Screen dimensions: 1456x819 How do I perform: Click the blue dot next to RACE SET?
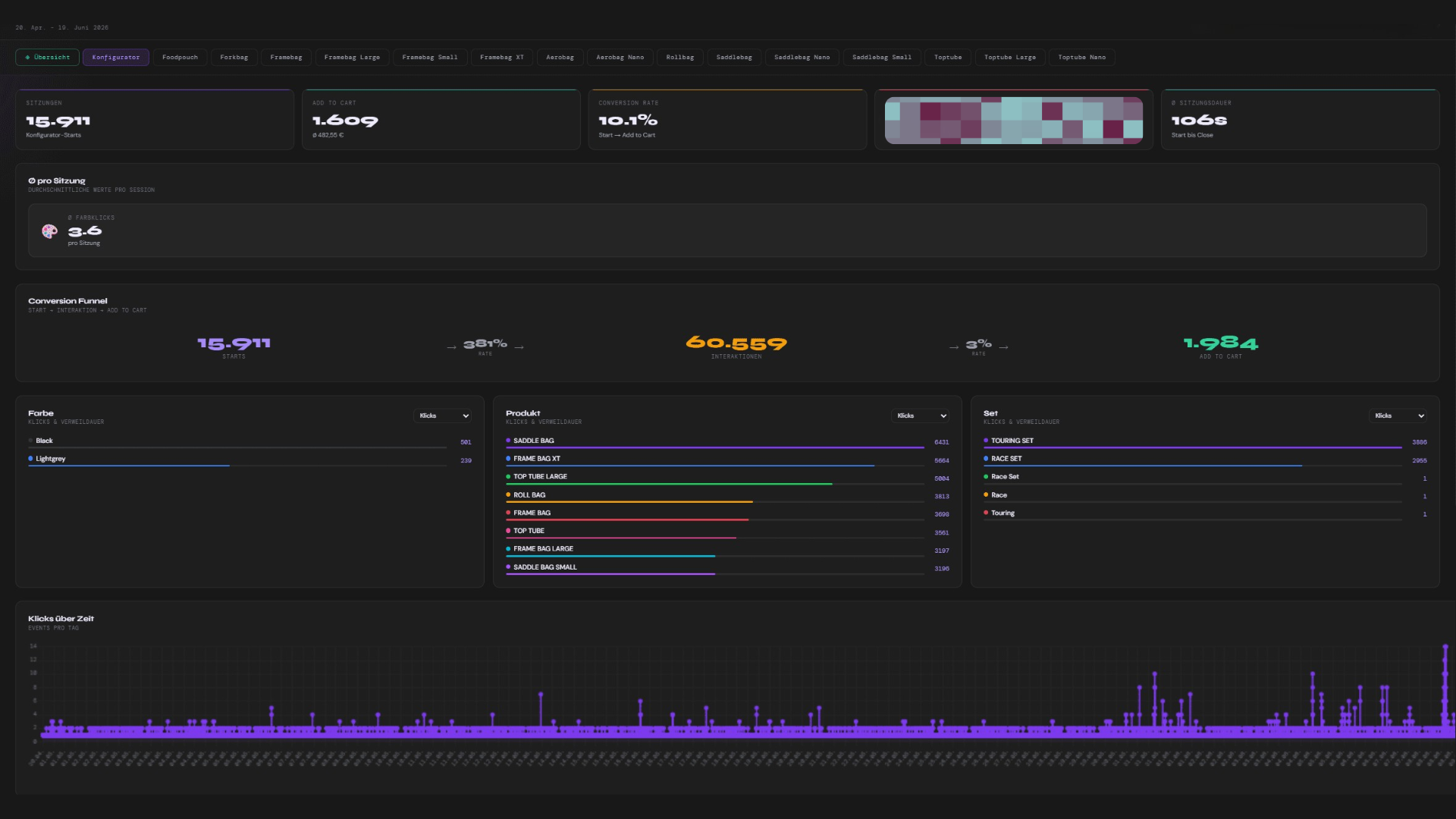click(x=986, y=459)
